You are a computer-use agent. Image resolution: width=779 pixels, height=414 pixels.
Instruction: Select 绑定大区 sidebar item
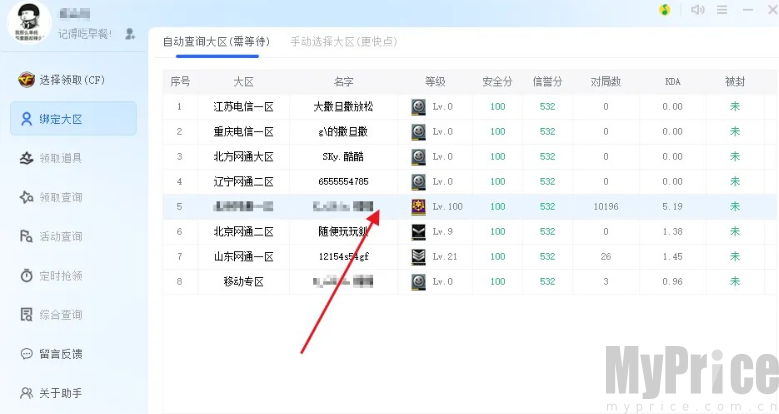[73, 119]
